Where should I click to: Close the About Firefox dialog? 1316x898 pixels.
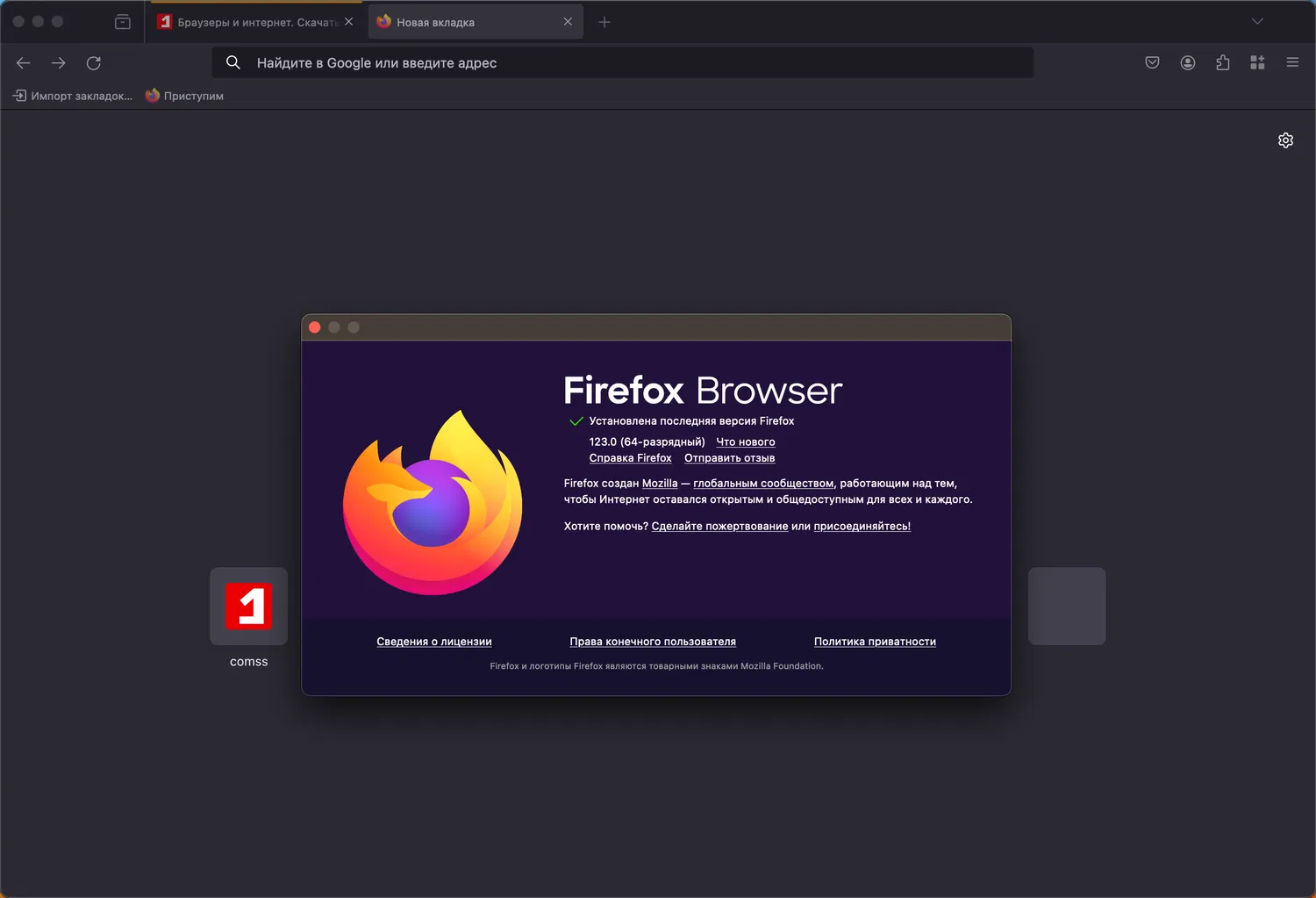(315, 327)
